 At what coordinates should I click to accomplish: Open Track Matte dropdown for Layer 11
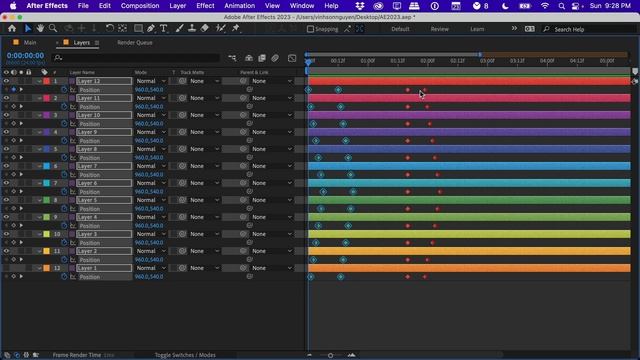coord(204,98)
